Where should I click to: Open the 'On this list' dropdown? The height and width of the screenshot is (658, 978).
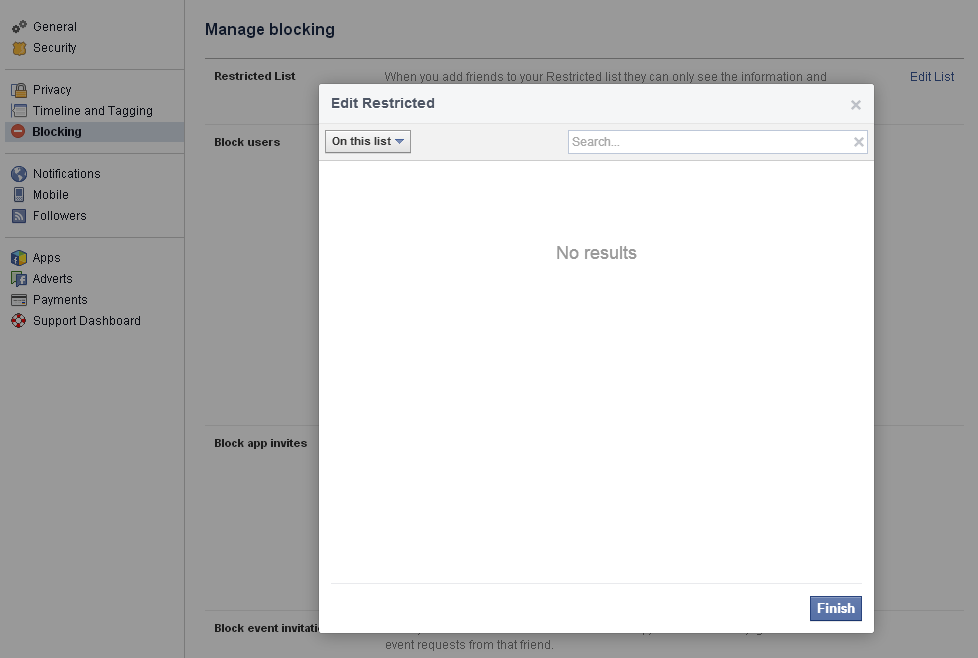click(367, 141)
